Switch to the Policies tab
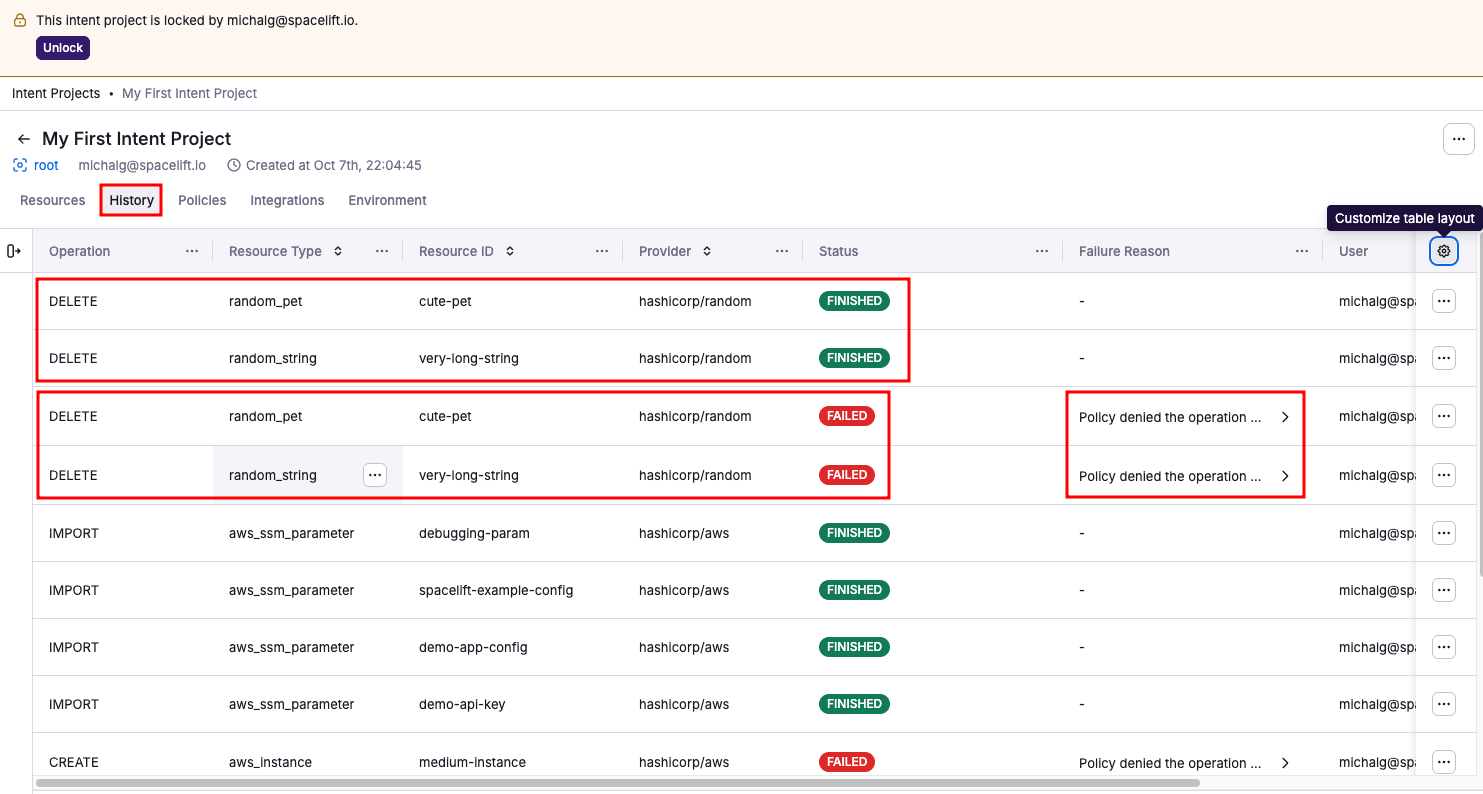Screen dimensions: 1483x794 (x=202, y=200)
